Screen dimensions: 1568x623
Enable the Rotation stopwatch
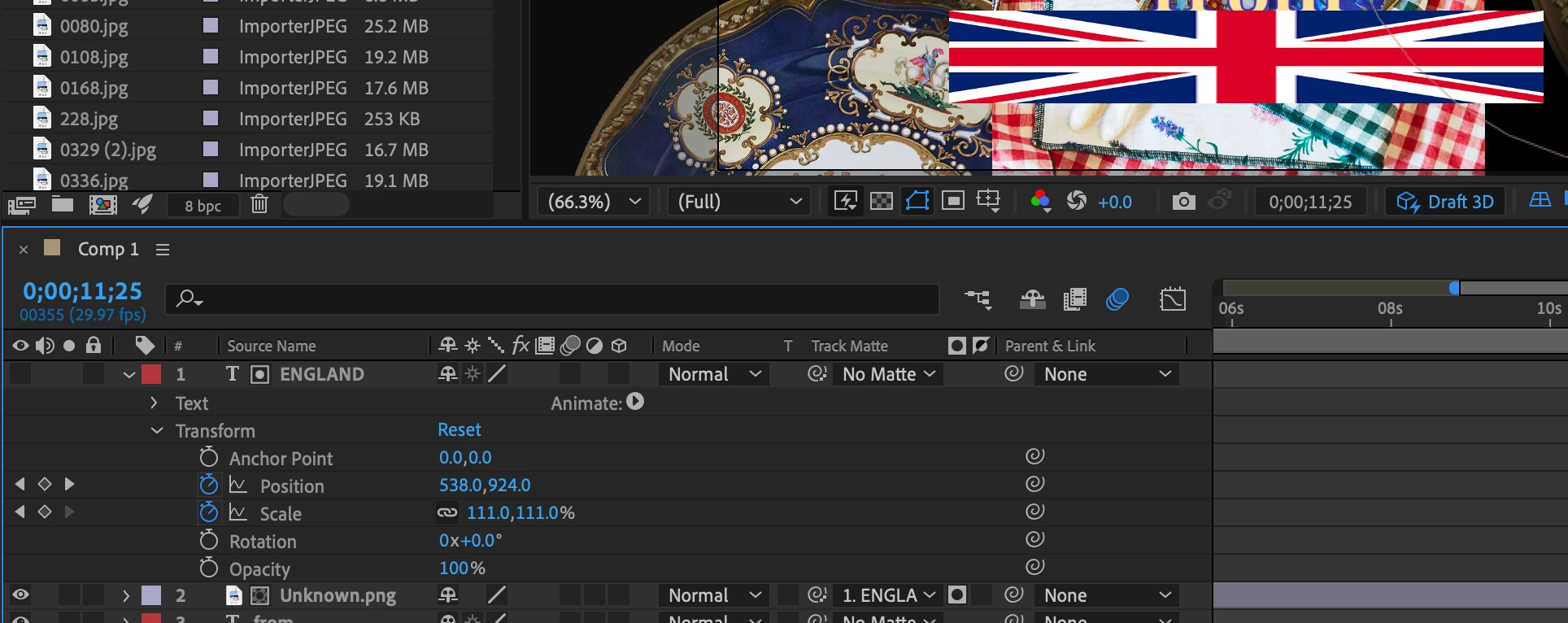209,540
